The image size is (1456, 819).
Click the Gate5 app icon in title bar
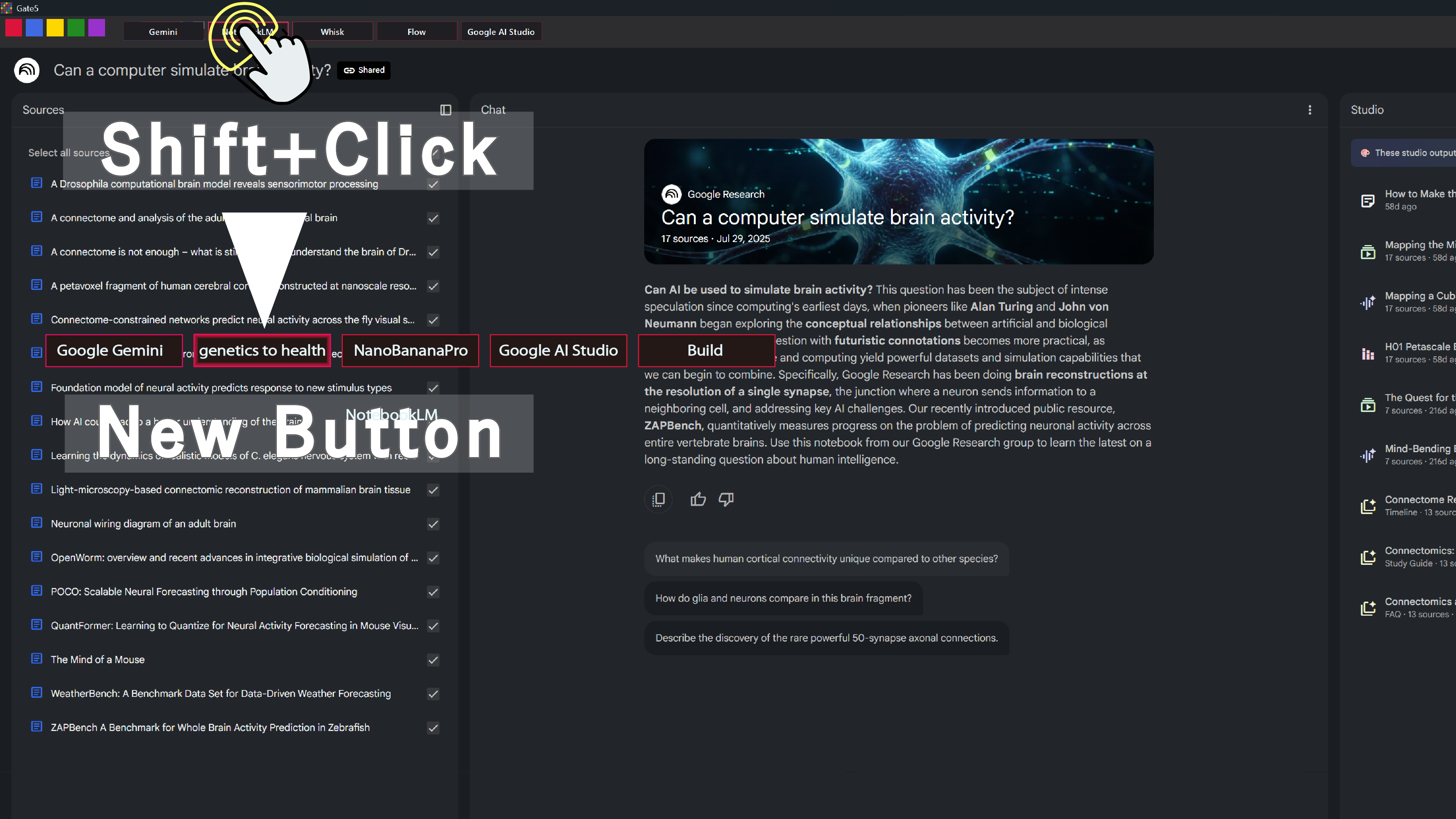[x=6, y=8]
